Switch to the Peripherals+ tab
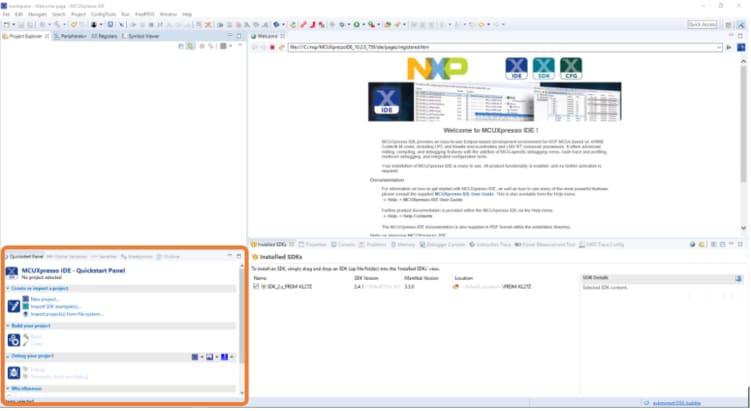The width and height of the screenshot is (751, 411). click(x=73, y=35)
